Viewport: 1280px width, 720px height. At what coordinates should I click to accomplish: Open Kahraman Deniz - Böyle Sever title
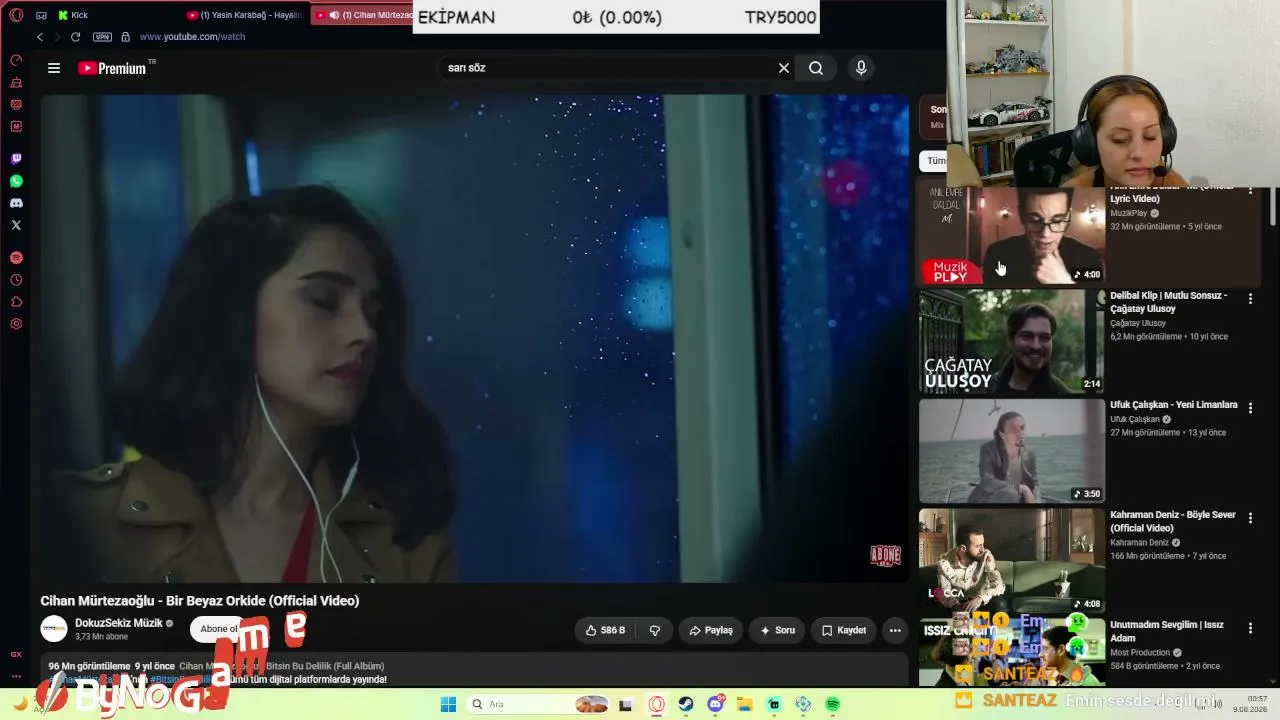pos(1173,521)
